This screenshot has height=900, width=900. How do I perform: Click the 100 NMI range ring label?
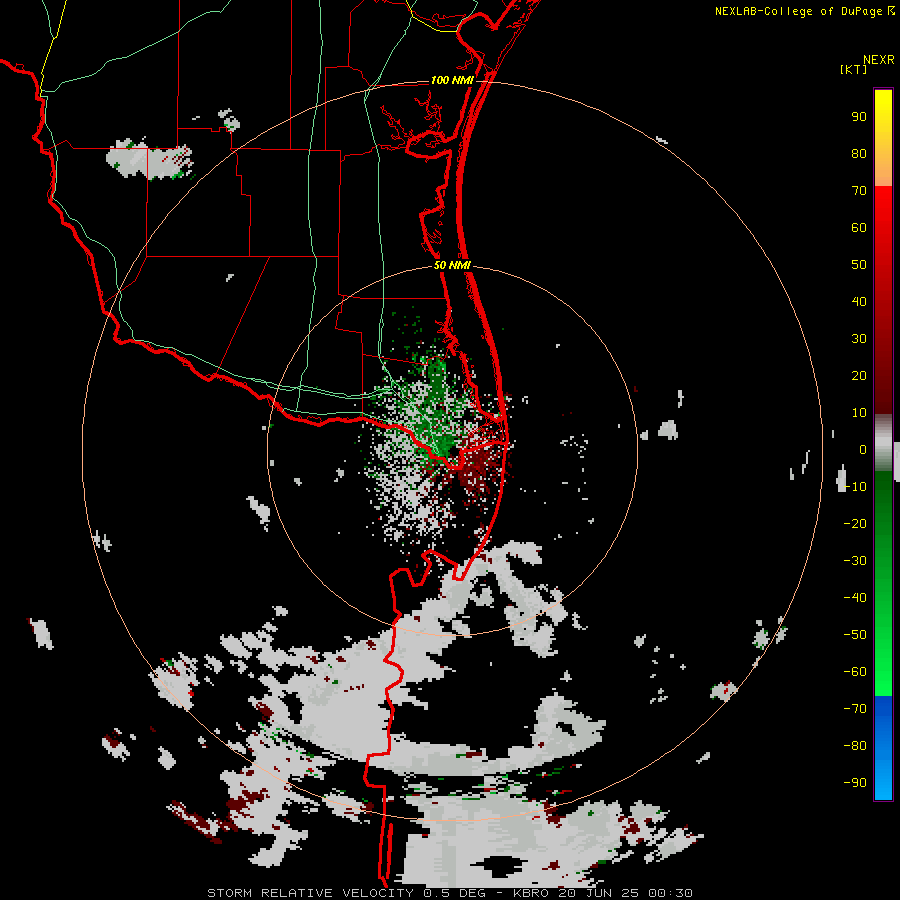click(x=452, y=80)
